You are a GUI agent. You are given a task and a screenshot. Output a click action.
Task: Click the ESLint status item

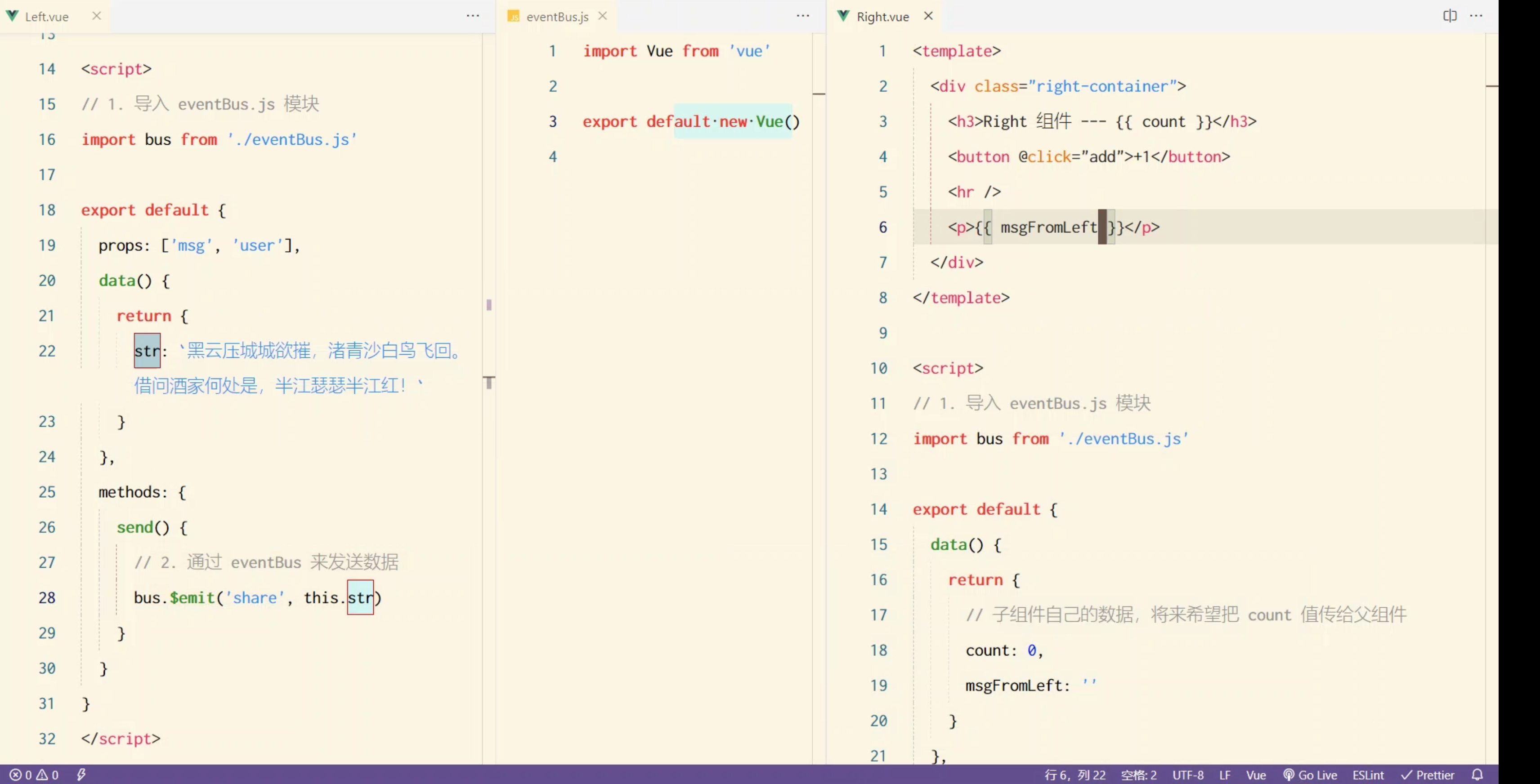(x=1368, y=775)
